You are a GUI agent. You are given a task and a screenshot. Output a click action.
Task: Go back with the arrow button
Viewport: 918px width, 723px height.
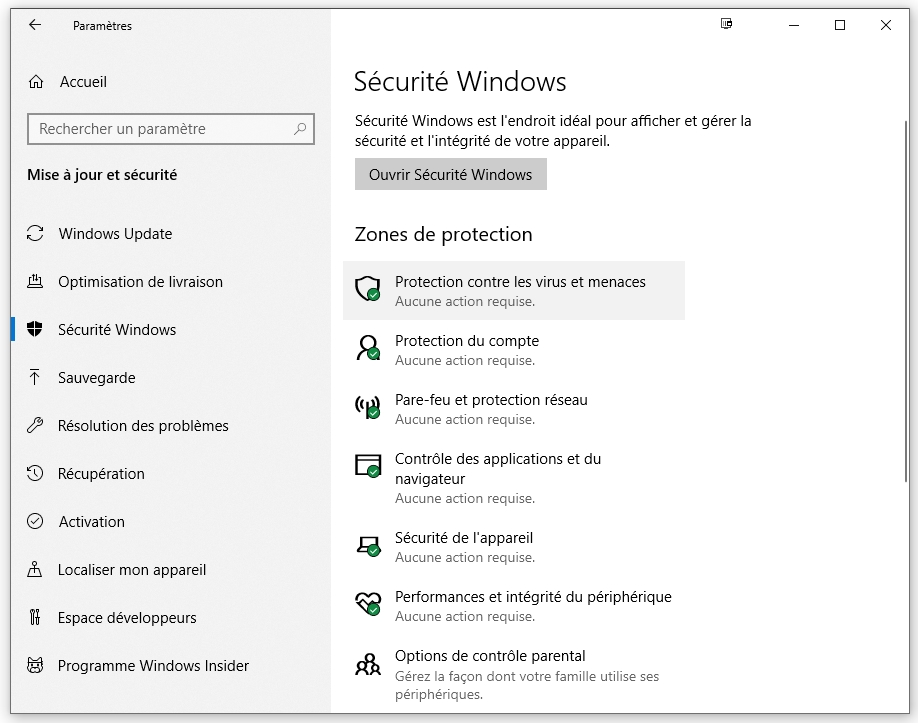tap(34, 25)
